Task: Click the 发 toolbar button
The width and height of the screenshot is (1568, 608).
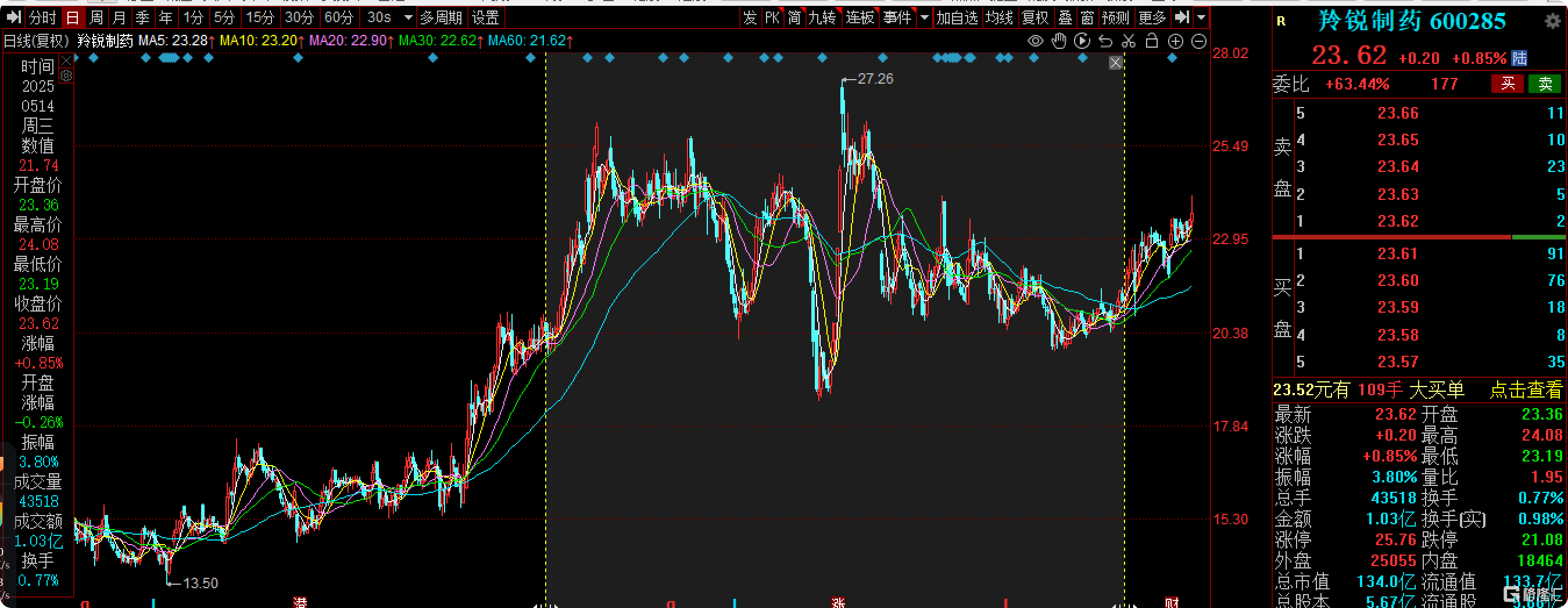Action: click(750, 17)
